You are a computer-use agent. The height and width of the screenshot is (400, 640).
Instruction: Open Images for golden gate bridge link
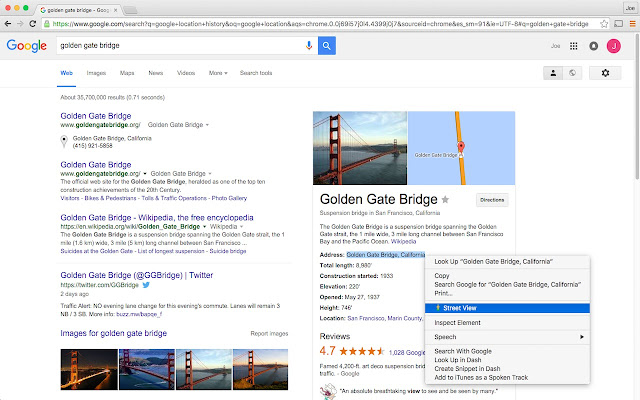coord(113,333)
